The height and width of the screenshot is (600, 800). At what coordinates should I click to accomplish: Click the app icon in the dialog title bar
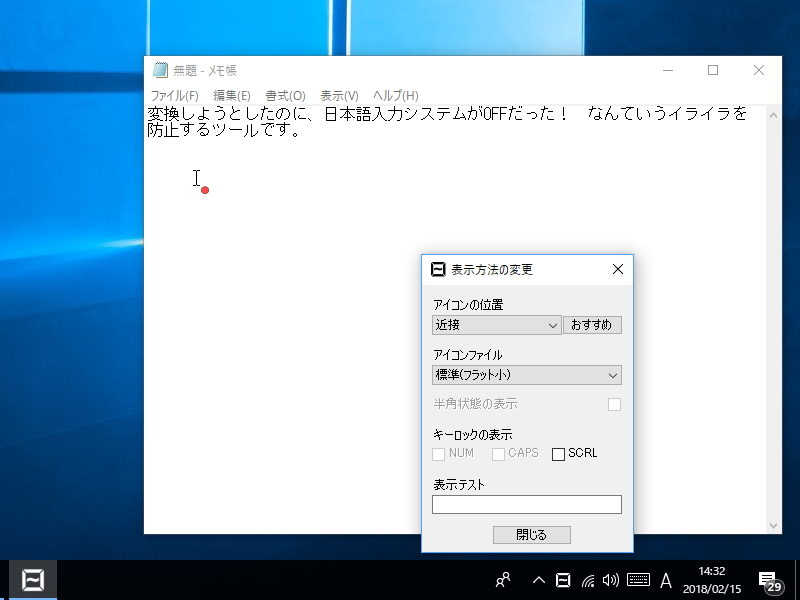click(x=437, y=269)
